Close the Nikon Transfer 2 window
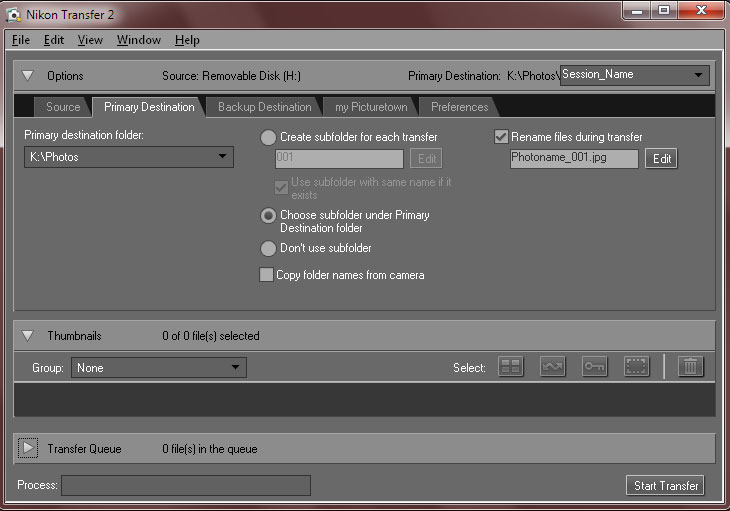730x511 pixels. click(x=701, y=11)
